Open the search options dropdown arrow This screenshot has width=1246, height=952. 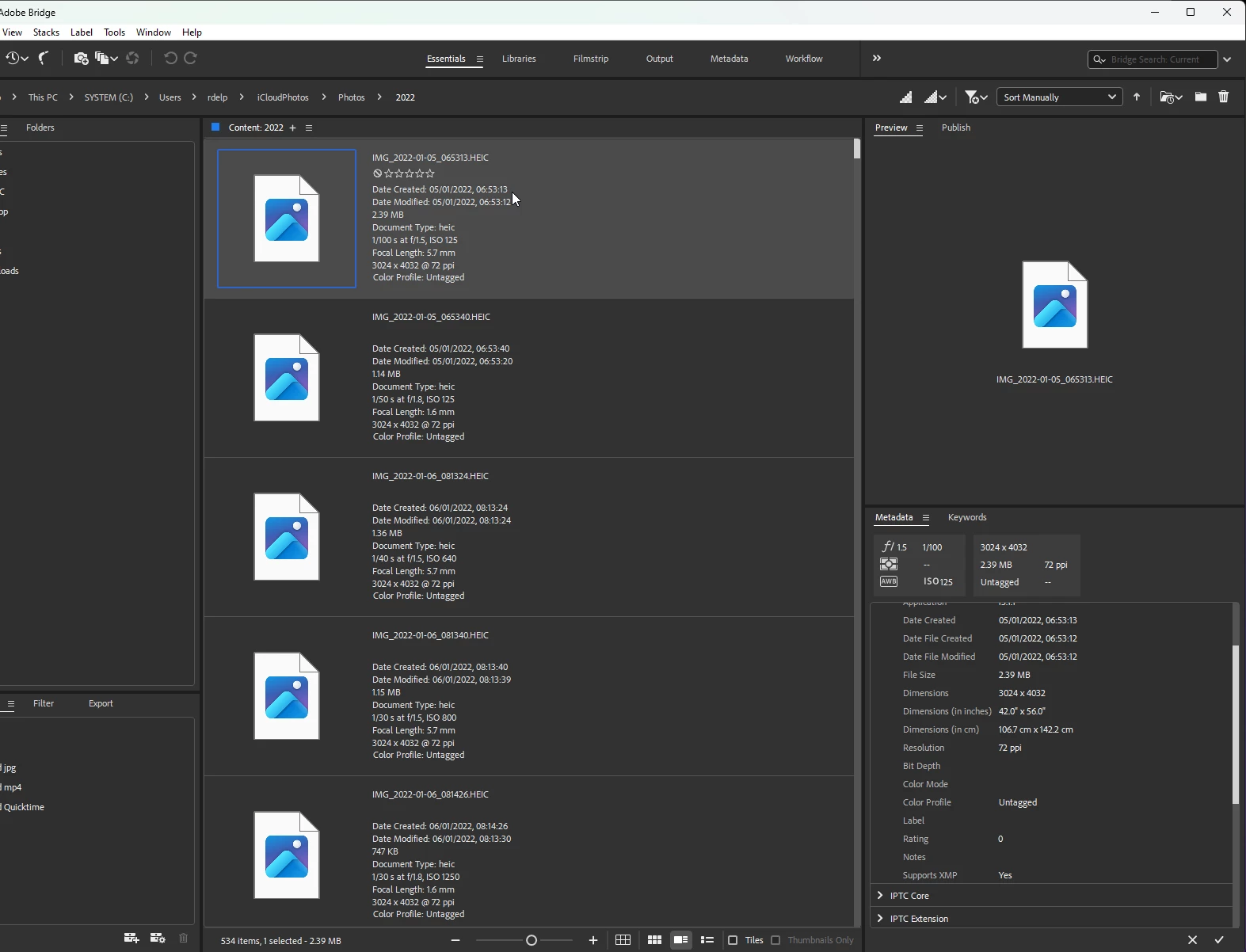pyautogui.click(x=1227, y=59)
